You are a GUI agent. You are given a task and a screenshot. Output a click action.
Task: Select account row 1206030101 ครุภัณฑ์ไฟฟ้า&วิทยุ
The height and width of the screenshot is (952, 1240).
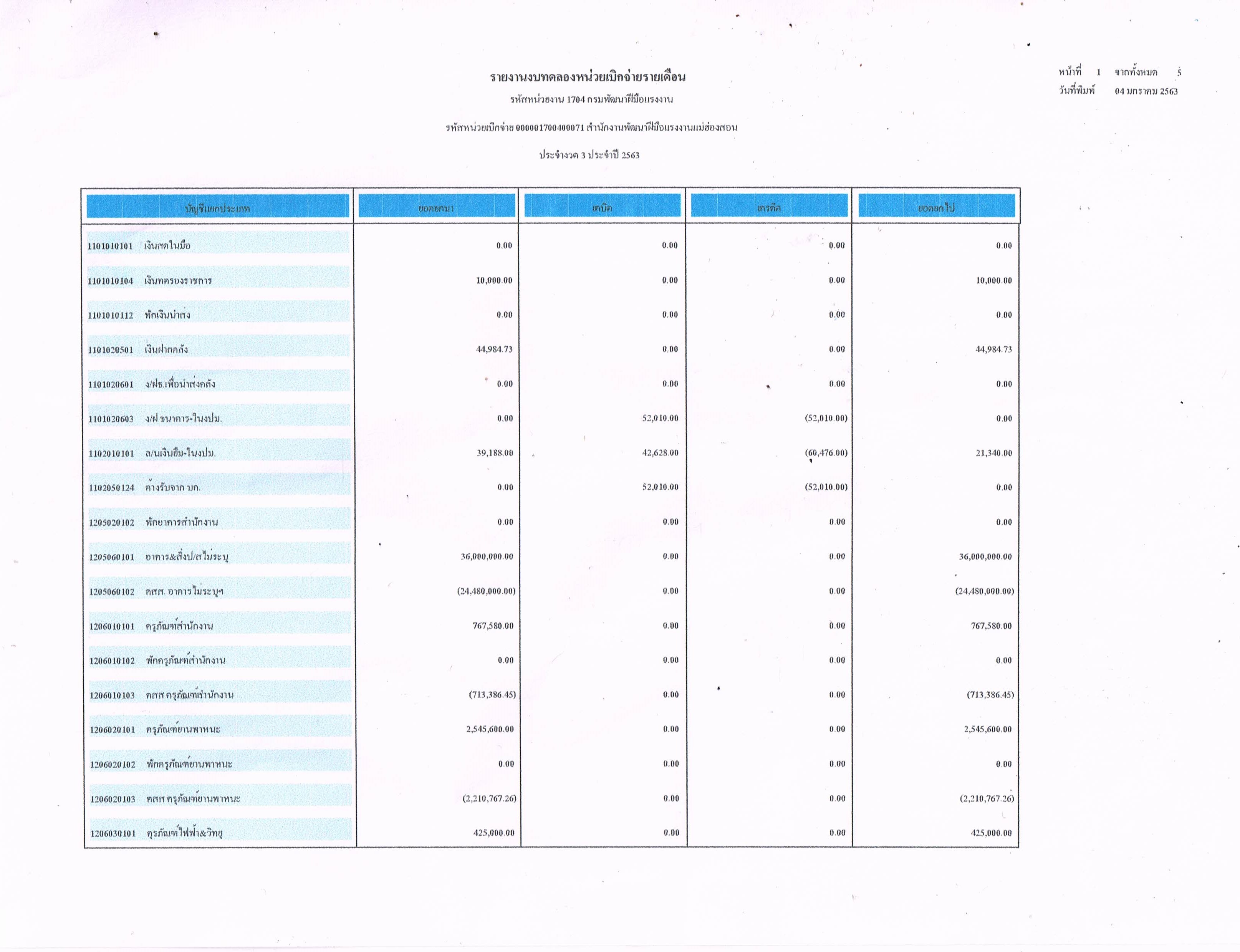click(219, 833)
